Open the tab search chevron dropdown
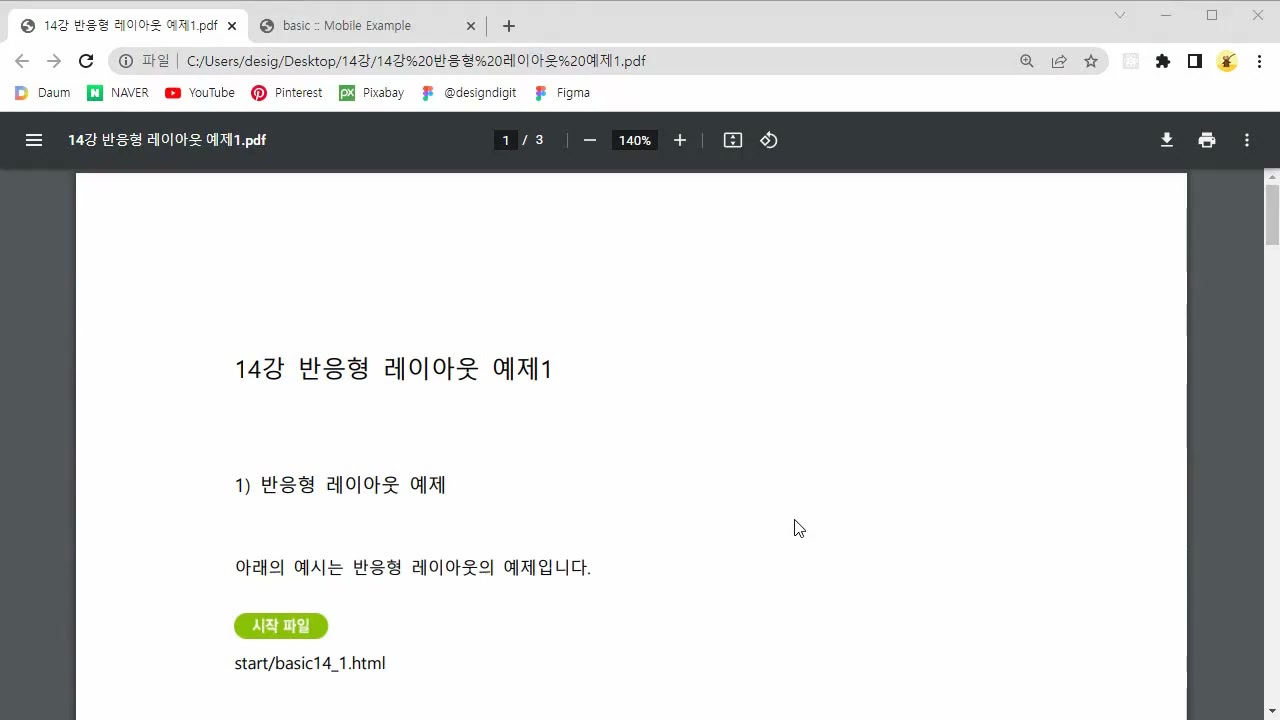The width and height of the screenshot is (1280, 720). click(x=1120, y=15)
